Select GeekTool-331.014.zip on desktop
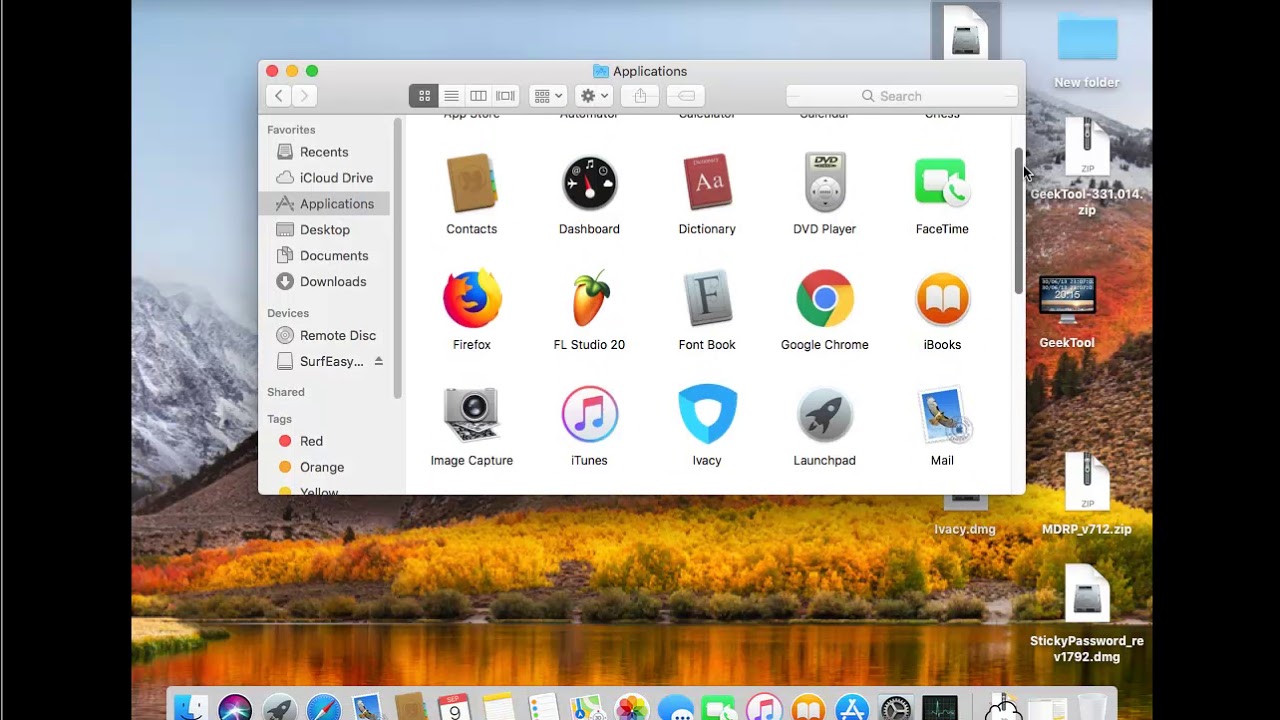Viewport: 1280px width, 720px height. pos(1087,166)
